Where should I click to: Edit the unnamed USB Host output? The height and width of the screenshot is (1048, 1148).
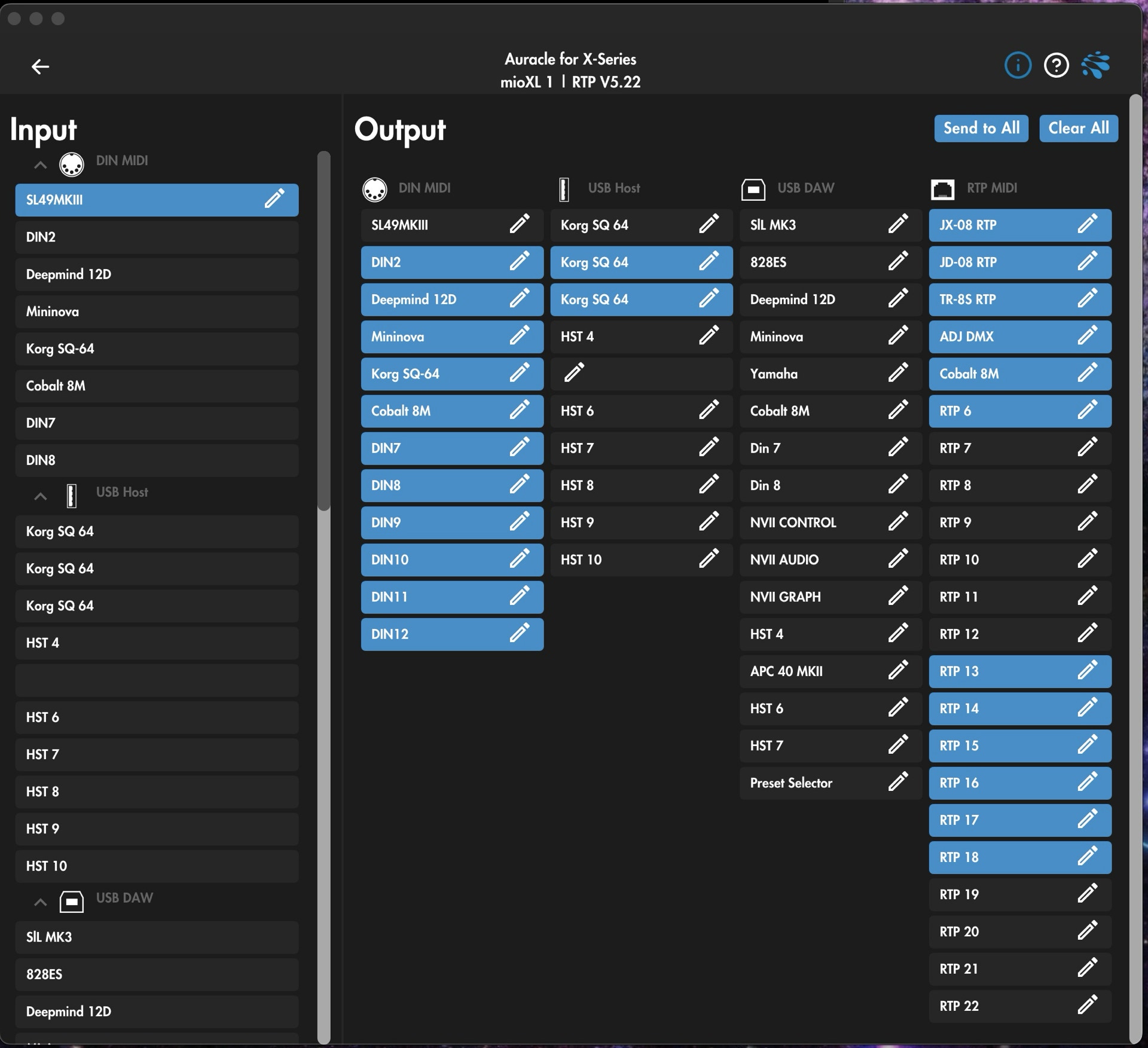tap(574, 372)
